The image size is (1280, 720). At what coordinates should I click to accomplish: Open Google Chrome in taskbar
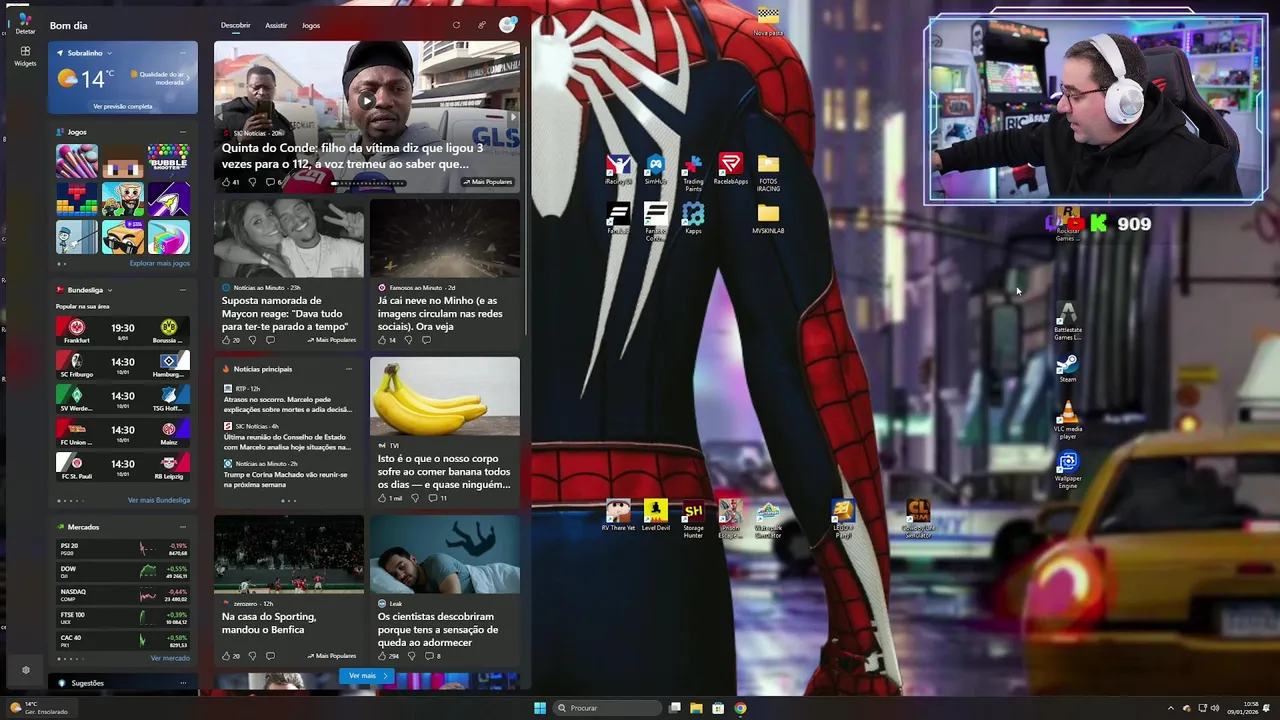[740, 708]
